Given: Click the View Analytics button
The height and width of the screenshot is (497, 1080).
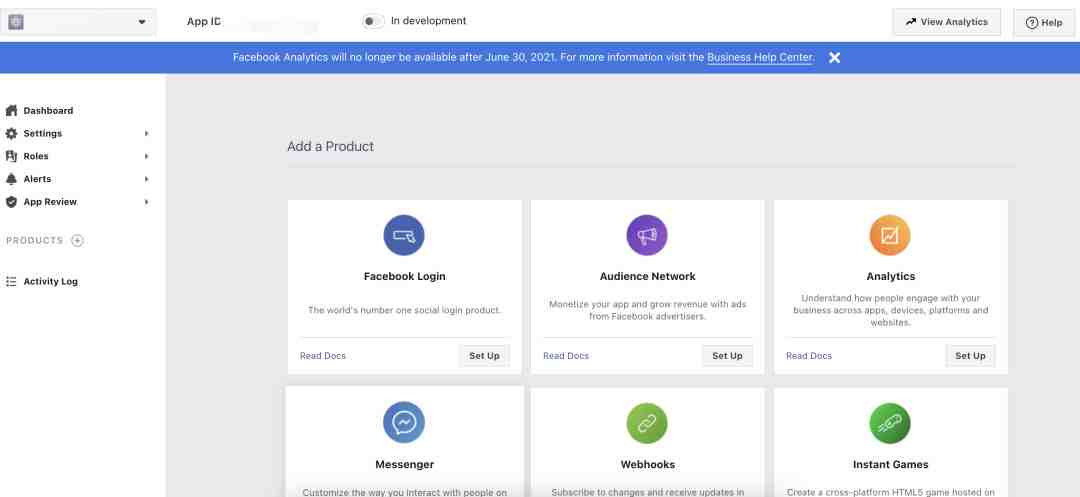Looking at the screenshot, I should (x=946, y=22).
